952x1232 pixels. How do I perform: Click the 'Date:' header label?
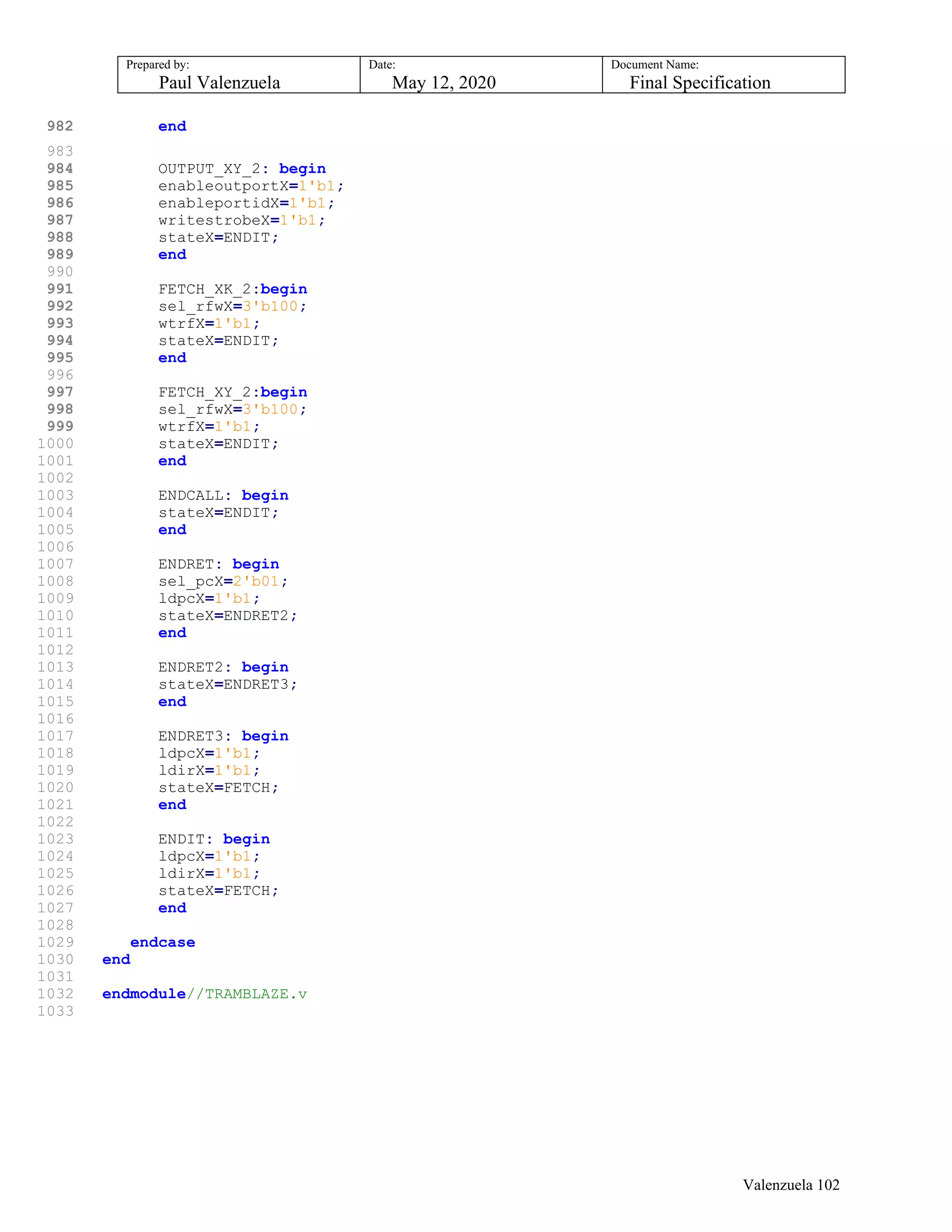[382, 65]
